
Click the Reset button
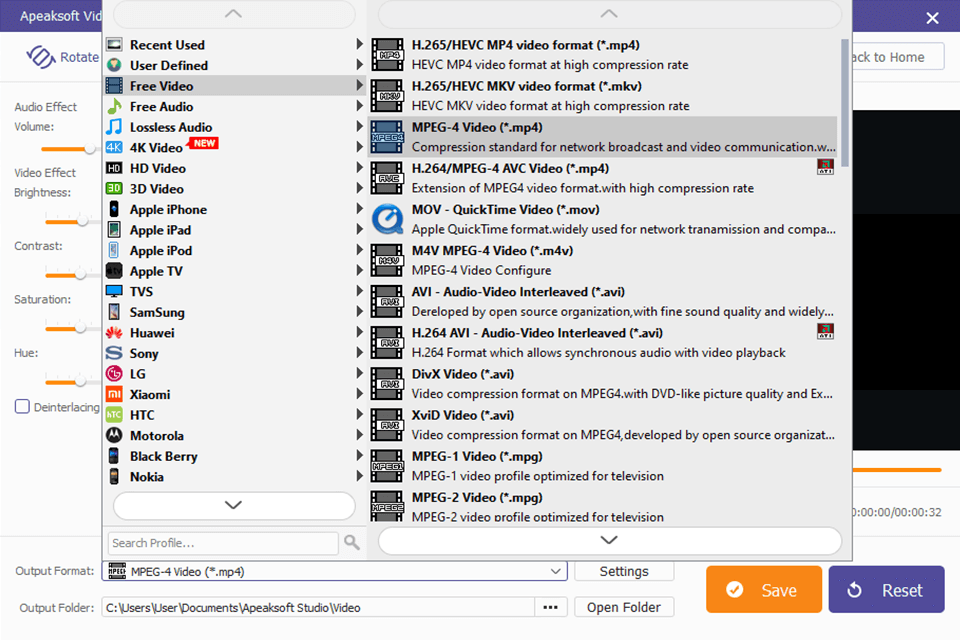886,589
